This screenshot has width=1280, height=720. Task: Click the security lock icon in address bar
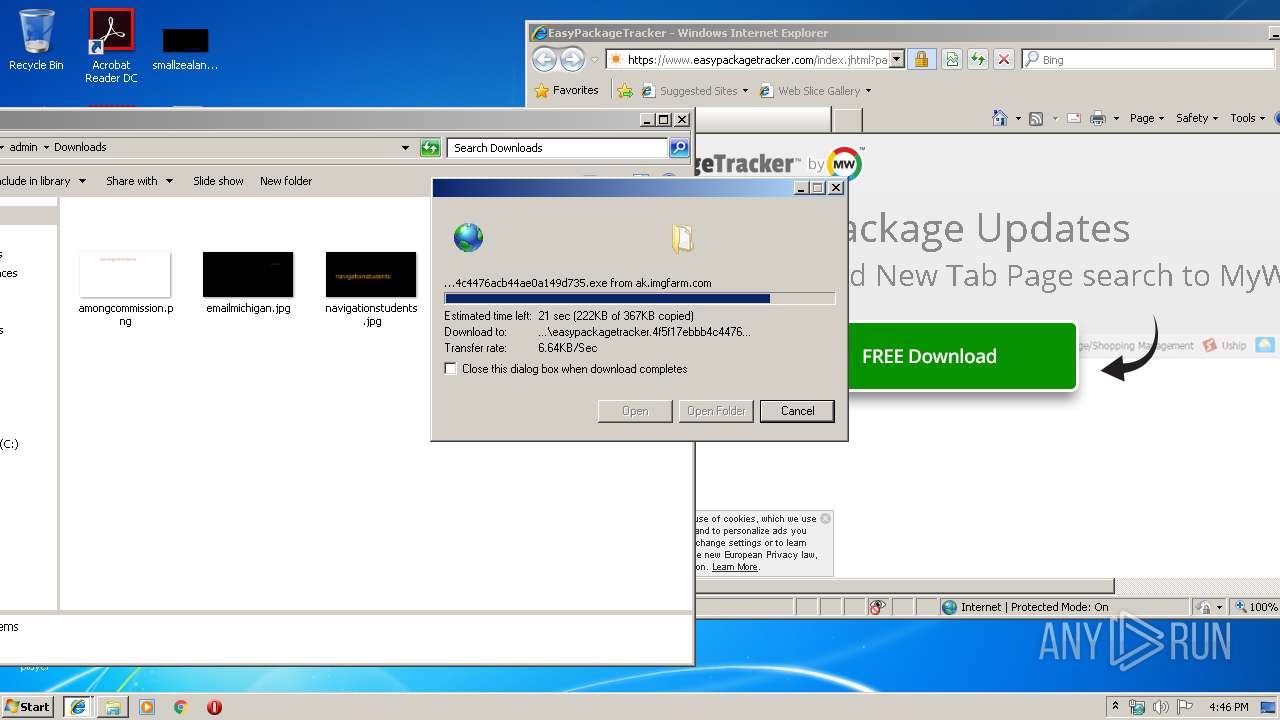921,59
